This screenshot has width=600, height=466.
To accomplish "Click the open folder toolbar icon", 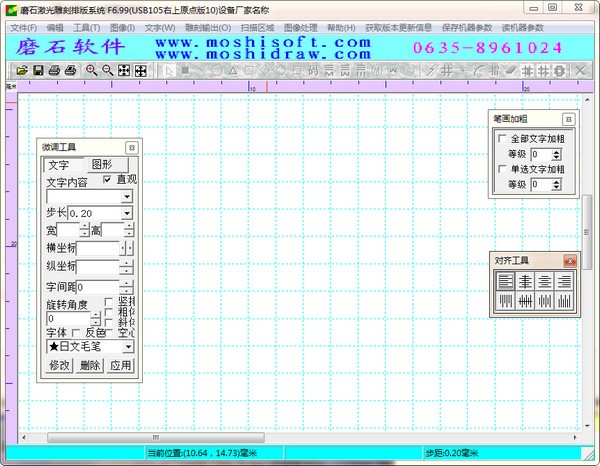I will 21,71.
